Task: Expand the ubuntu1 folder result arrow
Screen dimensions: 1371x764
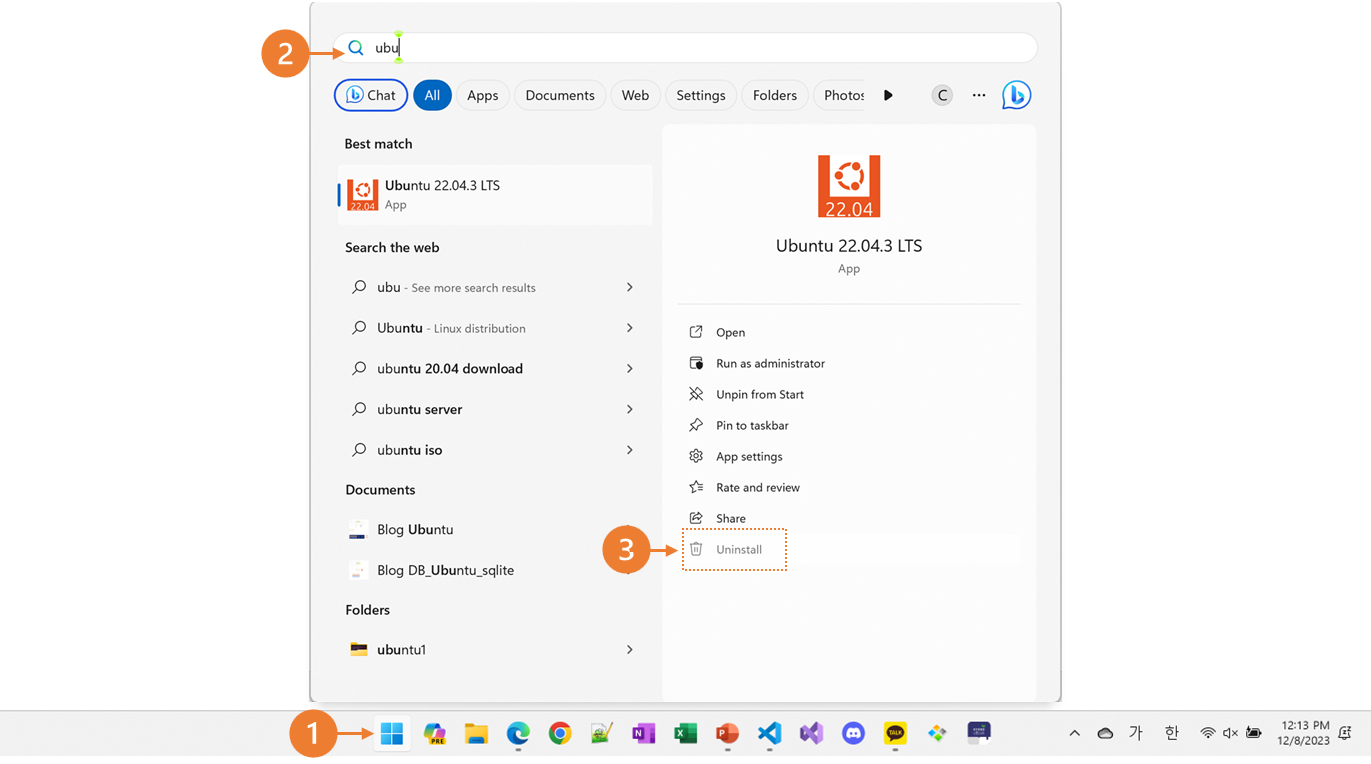Action: (x=630, y=650)
